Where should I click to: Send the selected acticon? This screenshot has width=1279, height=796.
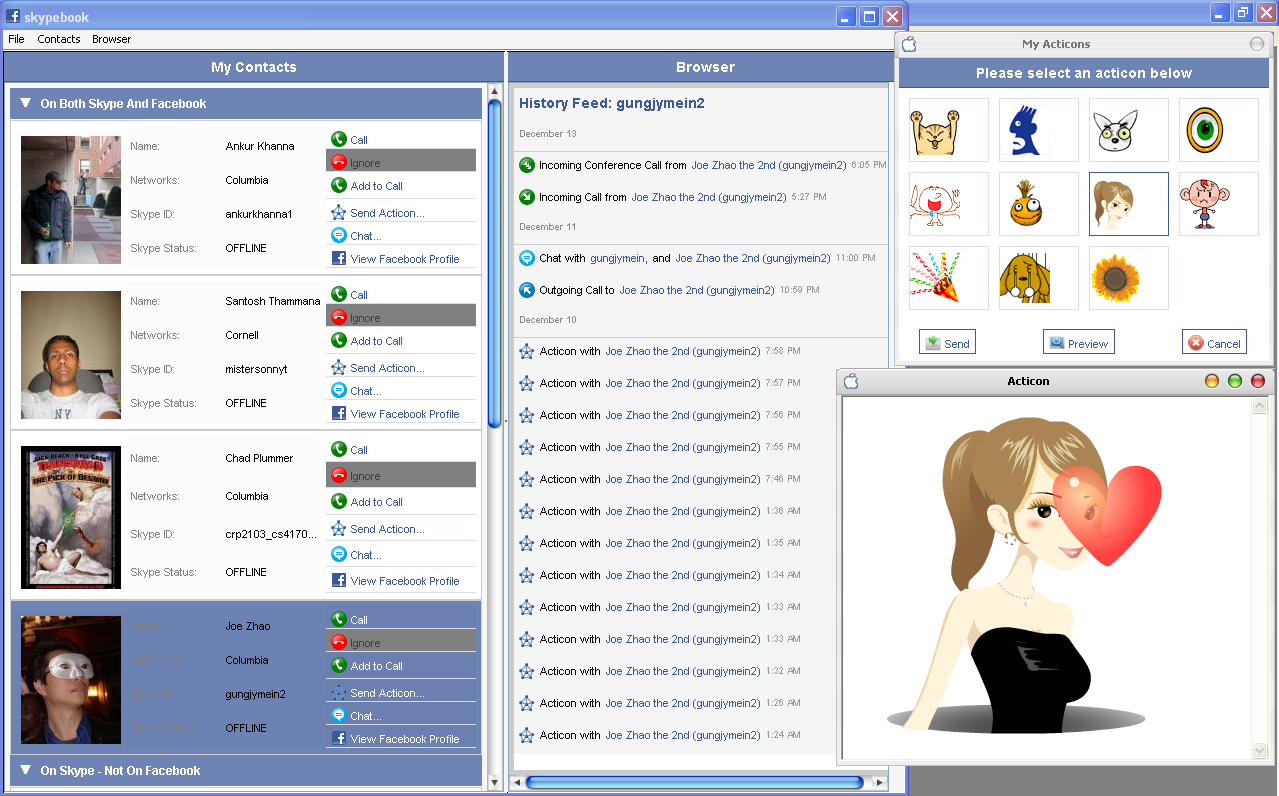click(947, 342)
